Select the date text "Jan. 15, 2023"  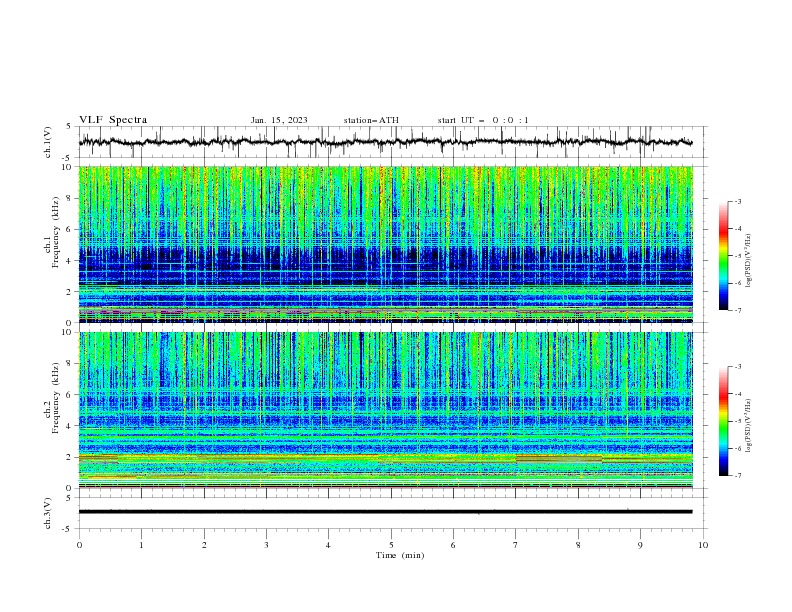tap(279, 120)
